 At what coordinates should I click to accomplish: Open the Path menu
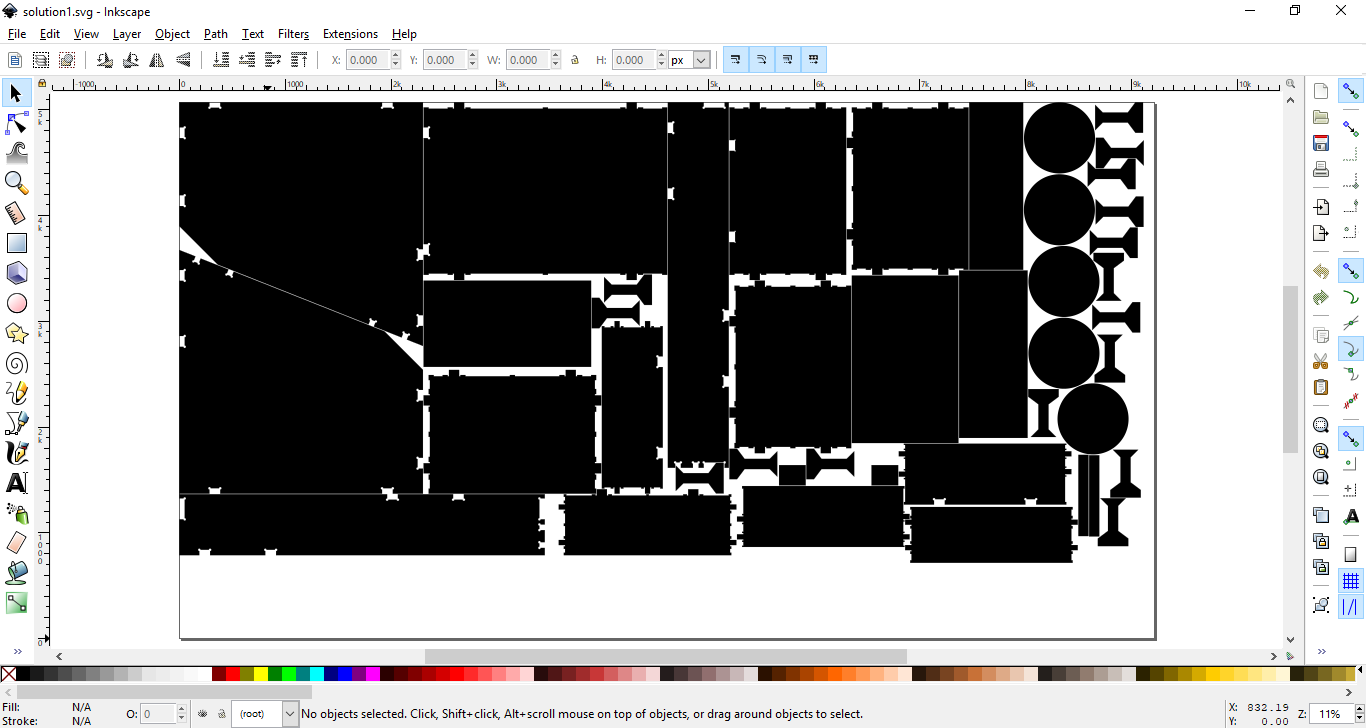point(216,34)
